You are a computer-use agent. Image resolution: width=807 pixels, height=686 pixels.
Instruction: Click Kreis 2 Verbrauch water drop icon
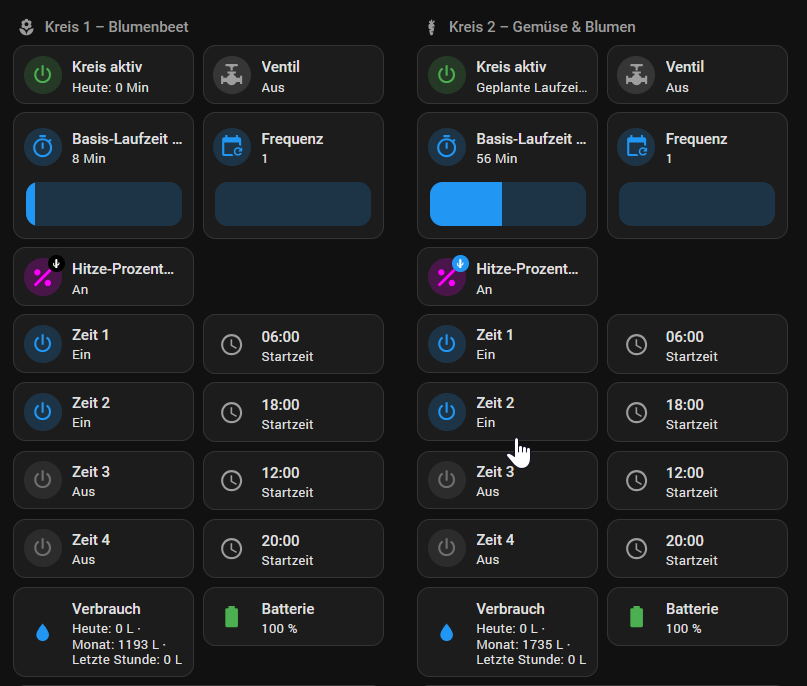point(447,632)
